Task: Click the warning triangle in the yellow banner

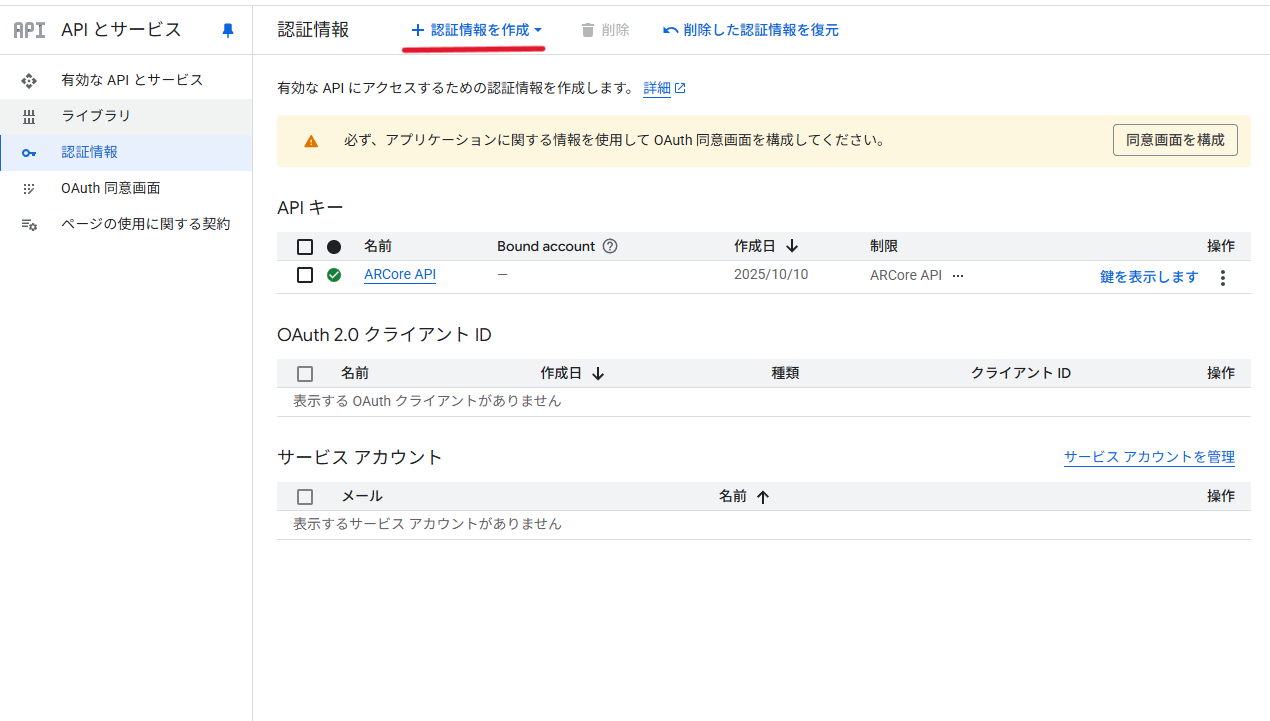Action: pos(310,140)
